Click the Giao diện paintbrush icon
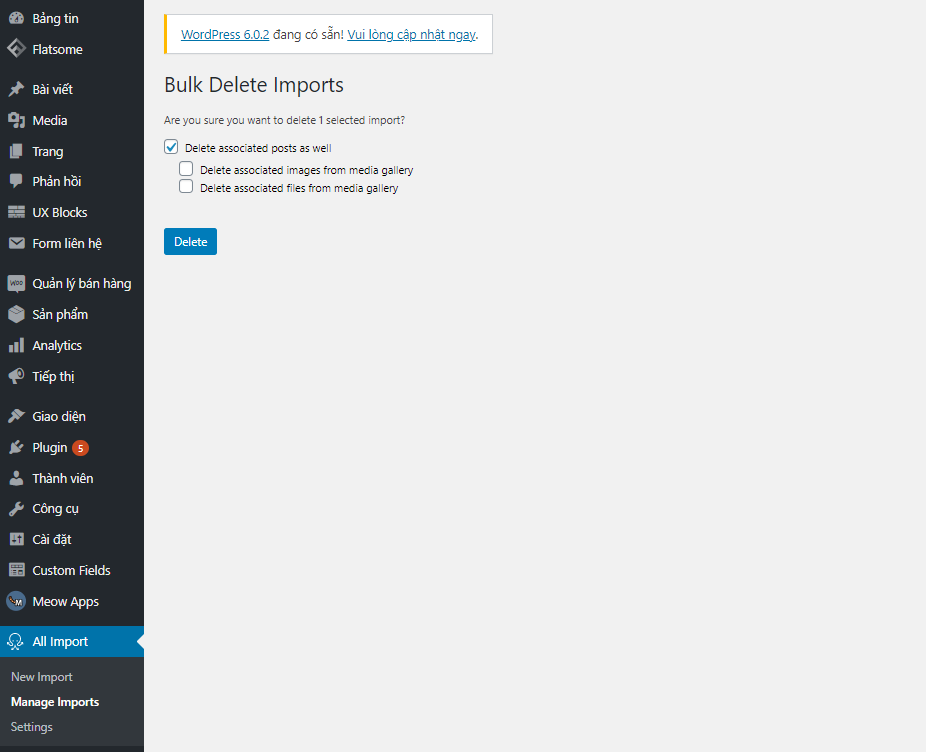The image size is (926, 752). coord(16,416)
